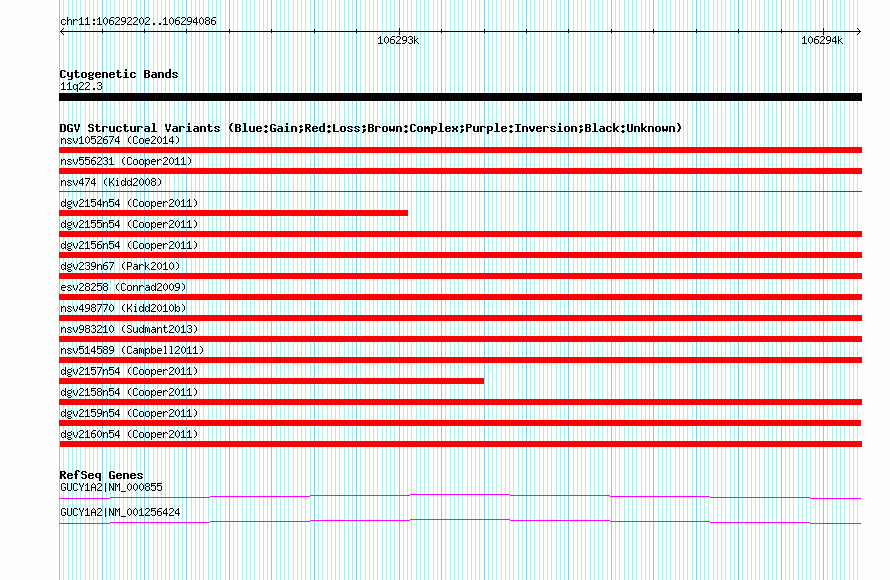This screenshot has height=580, width=890.
Task: Click the 11q22.3 band label
Action: pyautogui.click(x=81, y=86)
